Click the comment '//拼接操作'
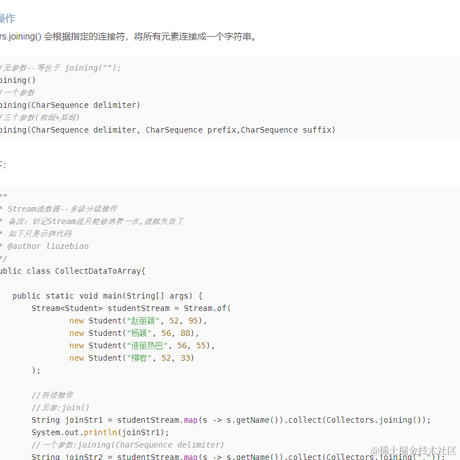Image resolution: width=460 pixels, height=460 pixels. [52, 395]
